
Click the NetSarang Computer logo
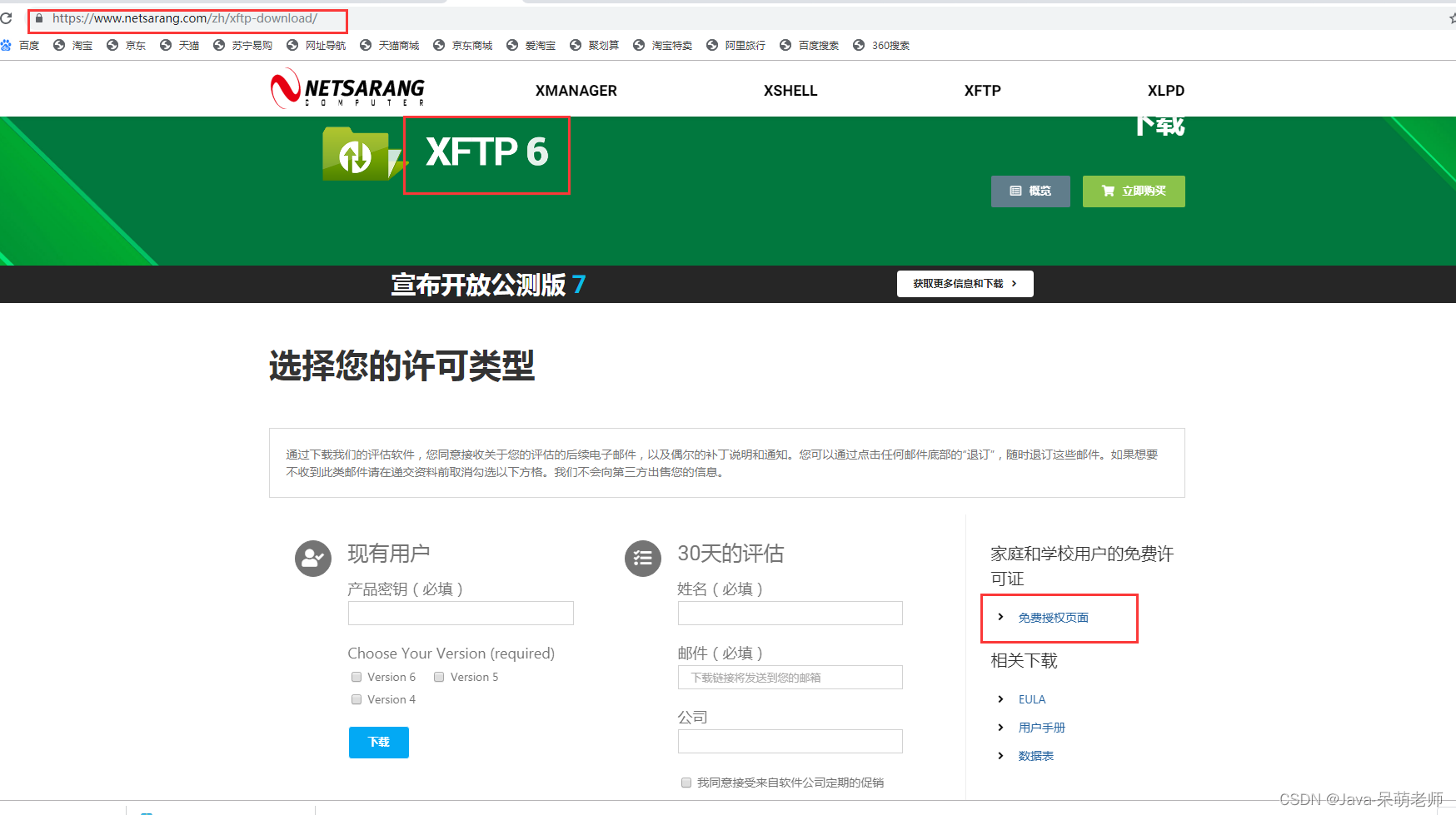[x=347, y=88]
